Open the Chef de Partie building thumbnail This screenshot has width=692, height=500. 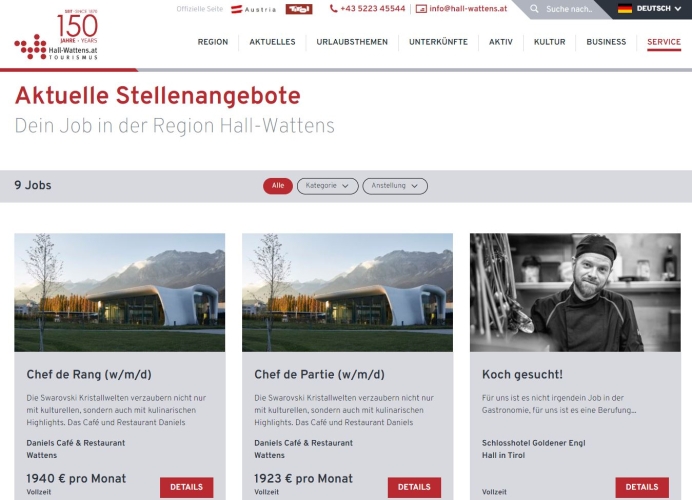point(347,293)
